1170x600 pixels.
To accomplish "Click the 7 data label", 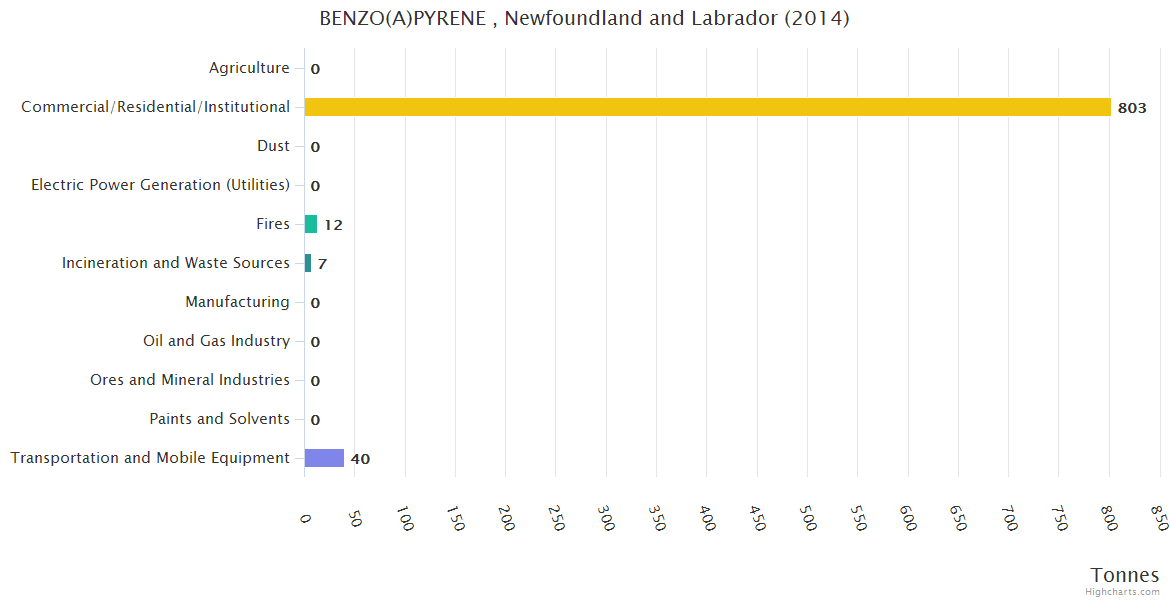I will click(x=322, y=264).
